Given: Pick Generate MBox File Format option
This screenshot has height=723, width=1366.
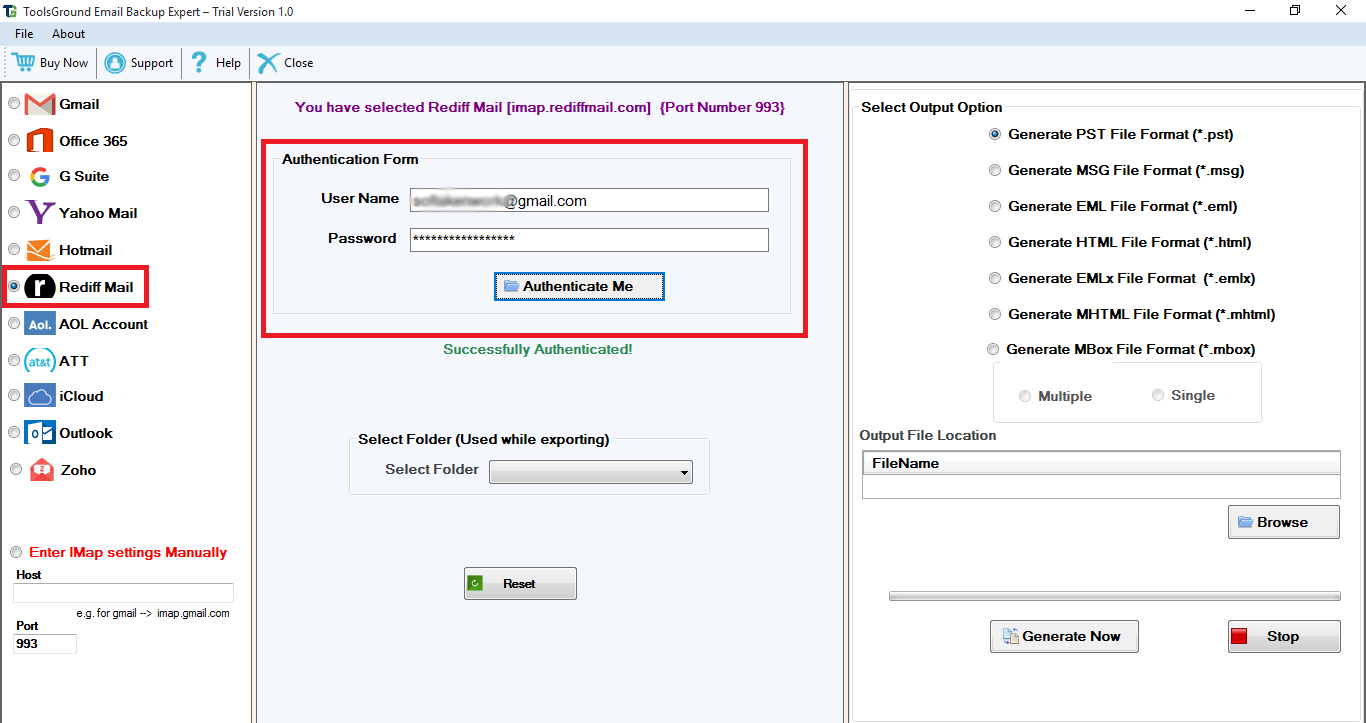Looking at the screenshot, I should coord(993,349).
